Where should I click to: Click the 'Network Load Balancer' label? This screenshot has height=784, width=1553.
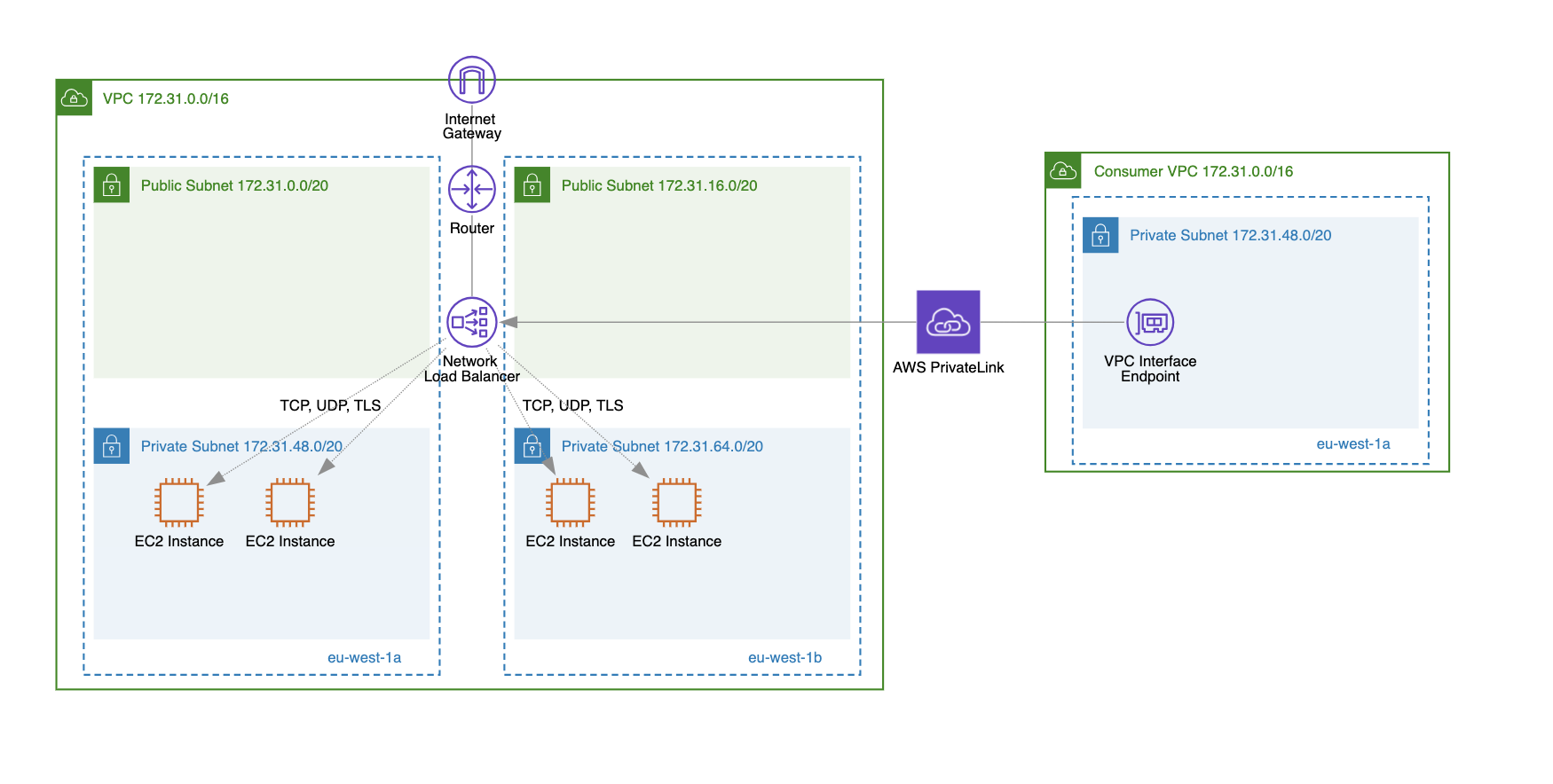[x=471, y=369]
